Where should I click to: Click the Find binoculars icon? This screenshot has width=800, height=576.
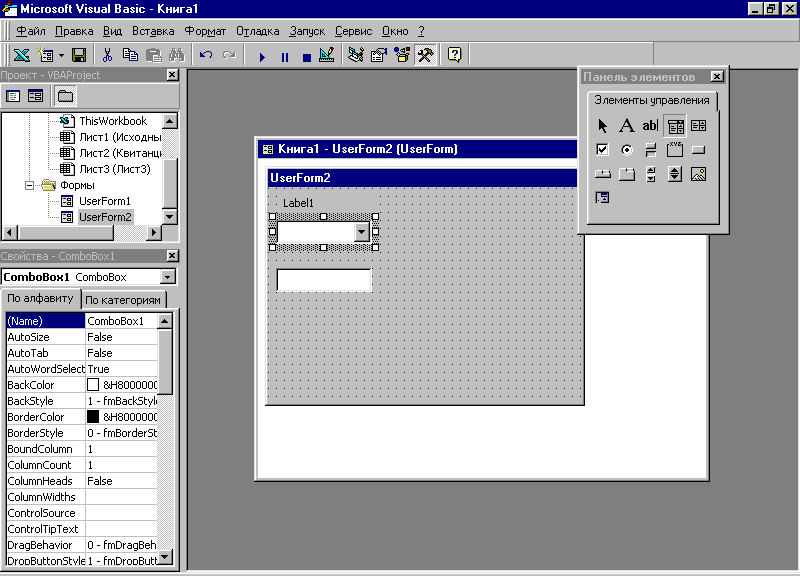177,55
